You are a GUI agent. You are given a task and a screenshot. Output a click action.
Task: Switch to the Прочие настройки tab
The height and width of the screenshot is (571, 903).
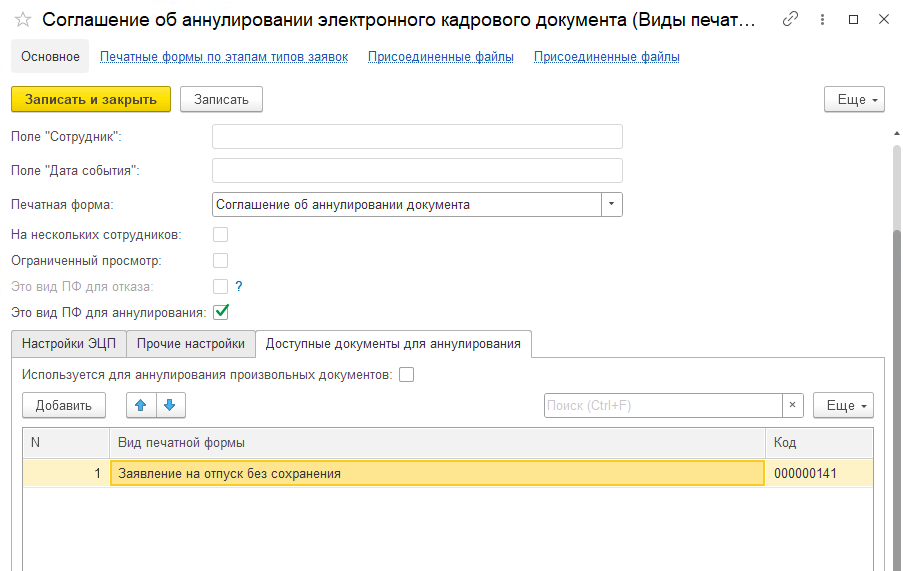[191, 344]
